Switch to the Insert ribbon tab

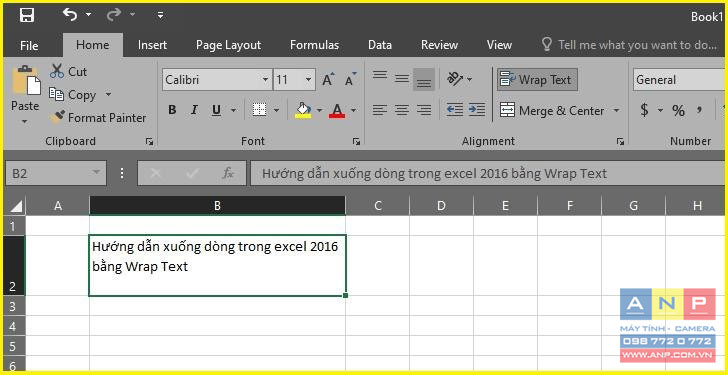[x=152, y=45]
